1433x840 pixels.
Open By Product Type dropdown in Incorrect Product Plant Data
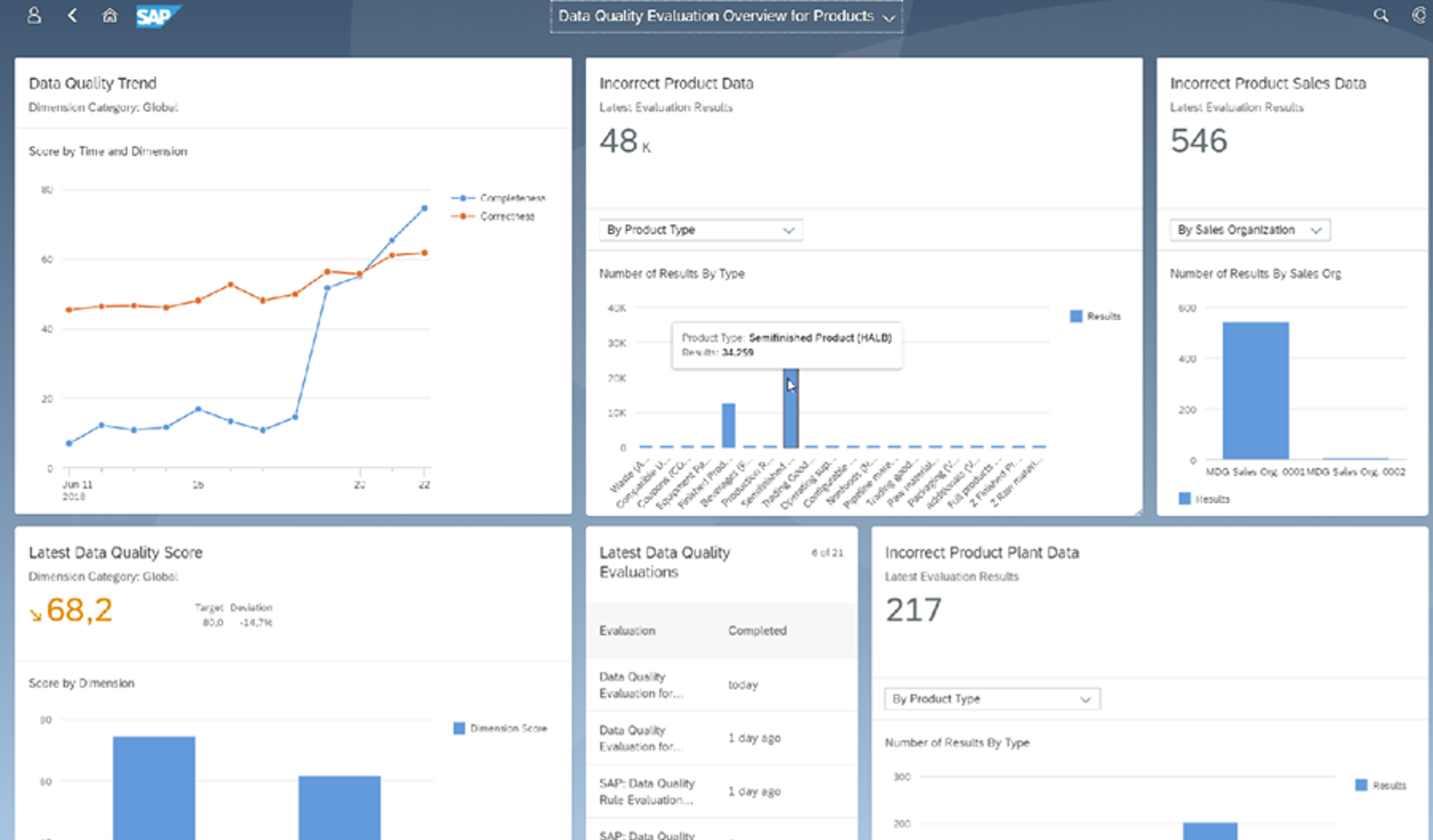991,698
